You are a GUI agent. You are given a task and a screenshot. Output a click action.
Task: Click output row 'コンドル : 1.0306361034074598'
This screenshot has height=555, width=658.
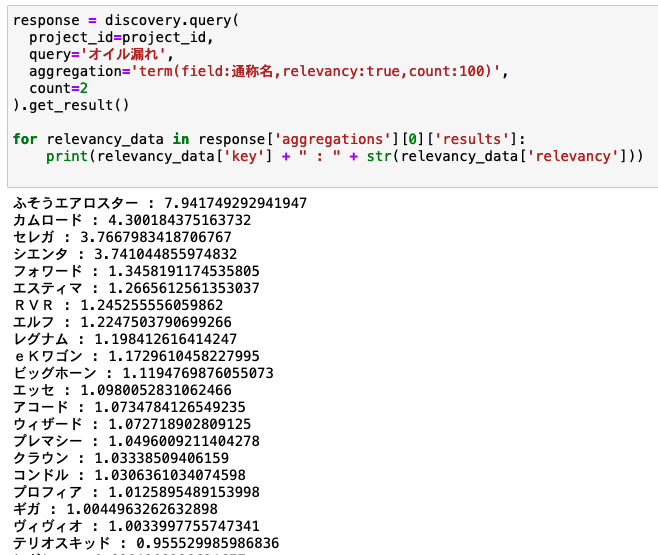(x=129, y=475)
